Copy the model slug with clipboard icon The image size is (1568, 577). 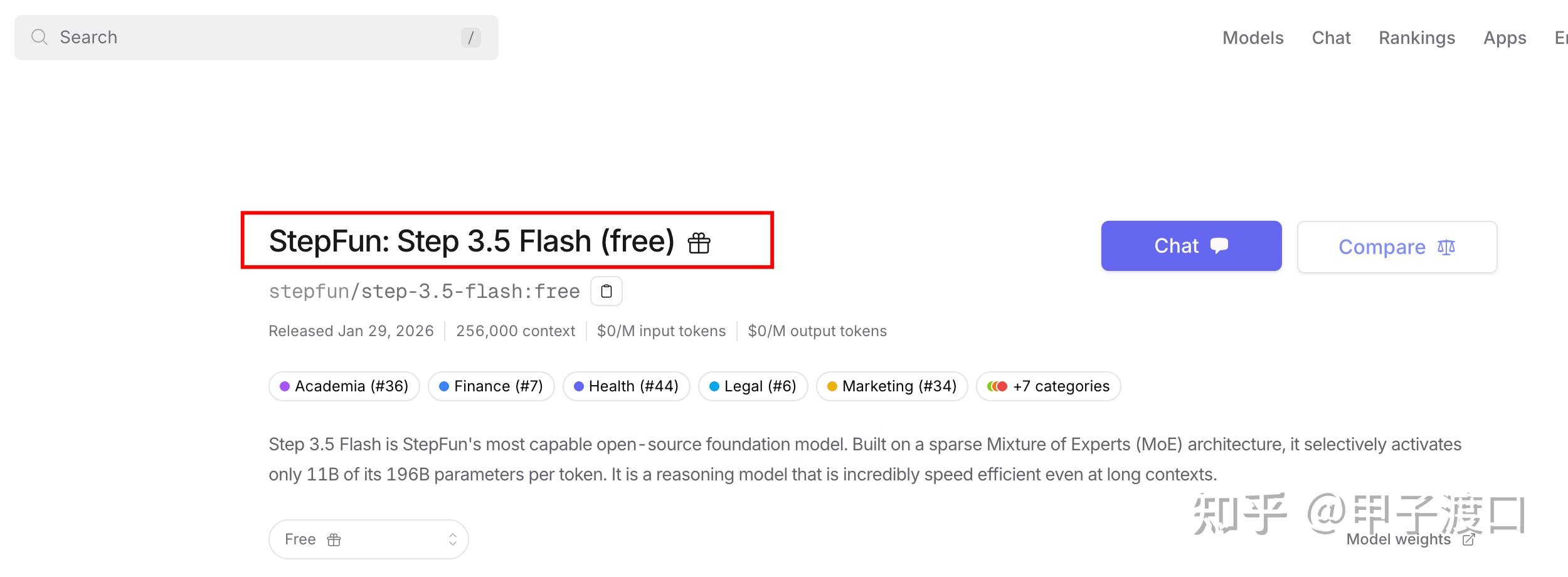point(606,292)
